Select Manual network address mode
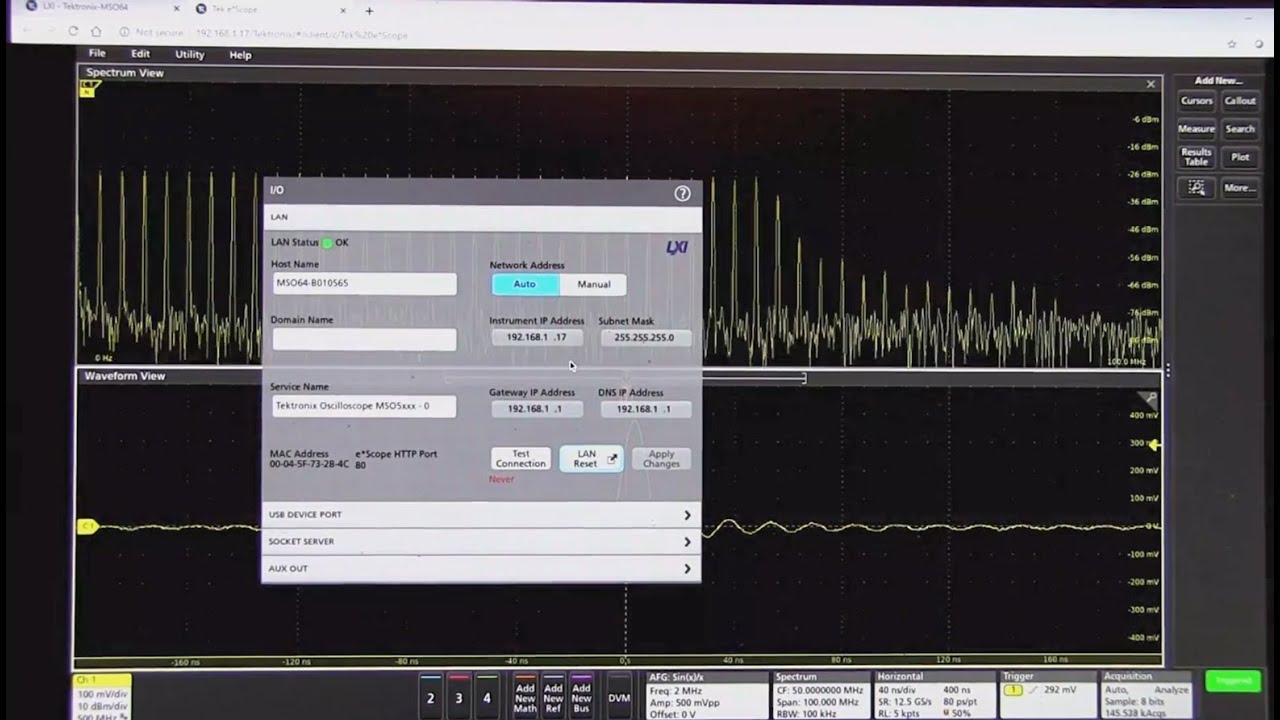This screenshot has height=720, width=1280. pos(593,284)
